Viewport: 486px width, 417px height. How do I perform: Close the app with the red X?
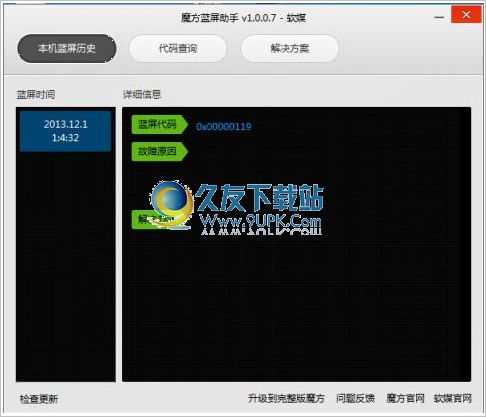(x=466, y=15)
